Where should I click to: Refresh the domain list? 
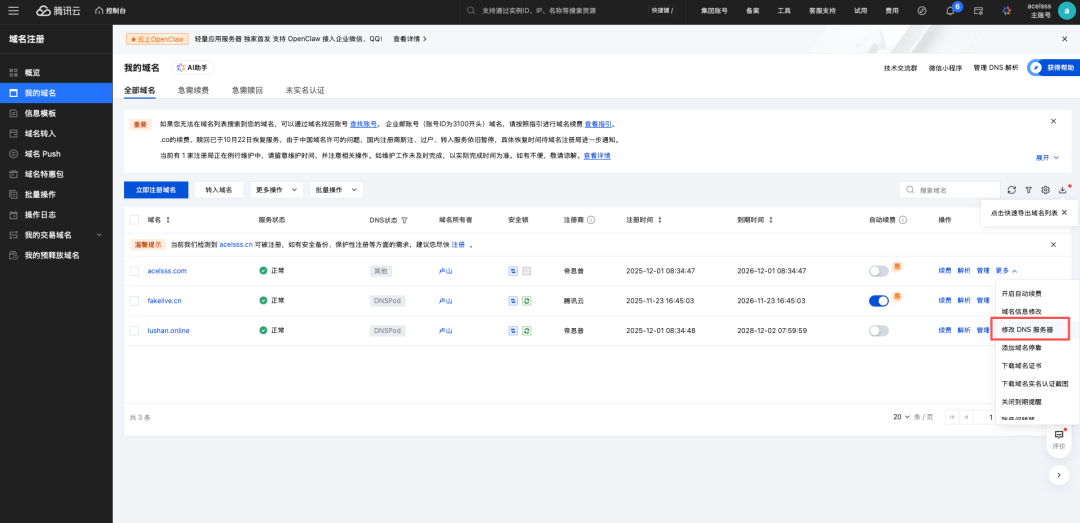coord(1011,189)
